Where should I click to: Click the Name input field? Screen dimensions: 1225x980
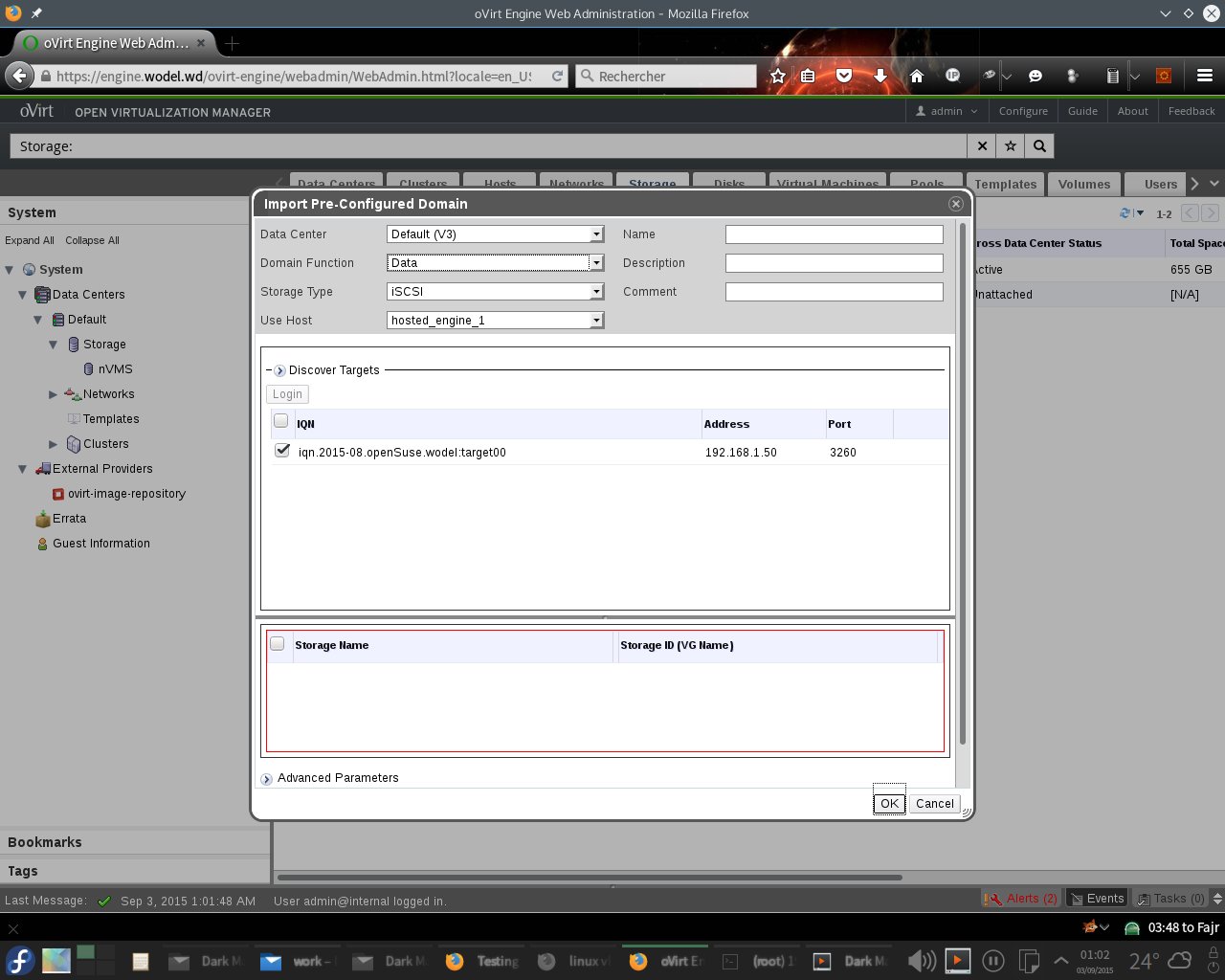[x=834, y=234]
